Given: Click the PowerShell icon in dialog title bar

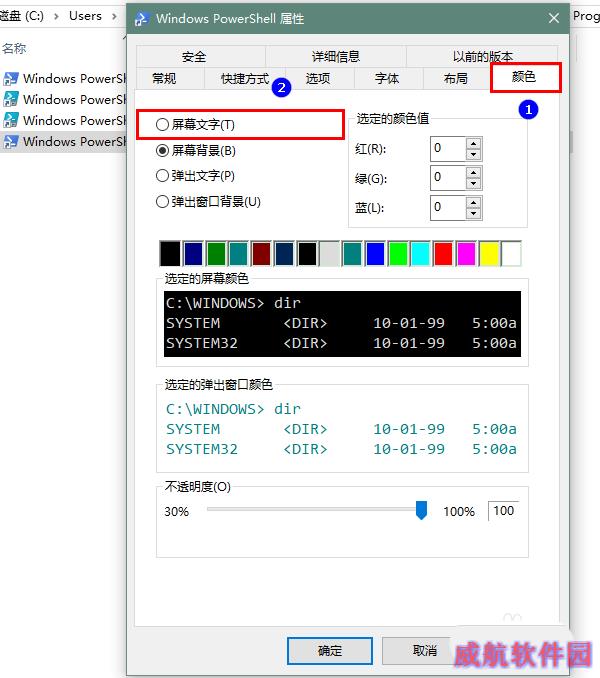Looking at the screenshot, I should click(142, 19).
